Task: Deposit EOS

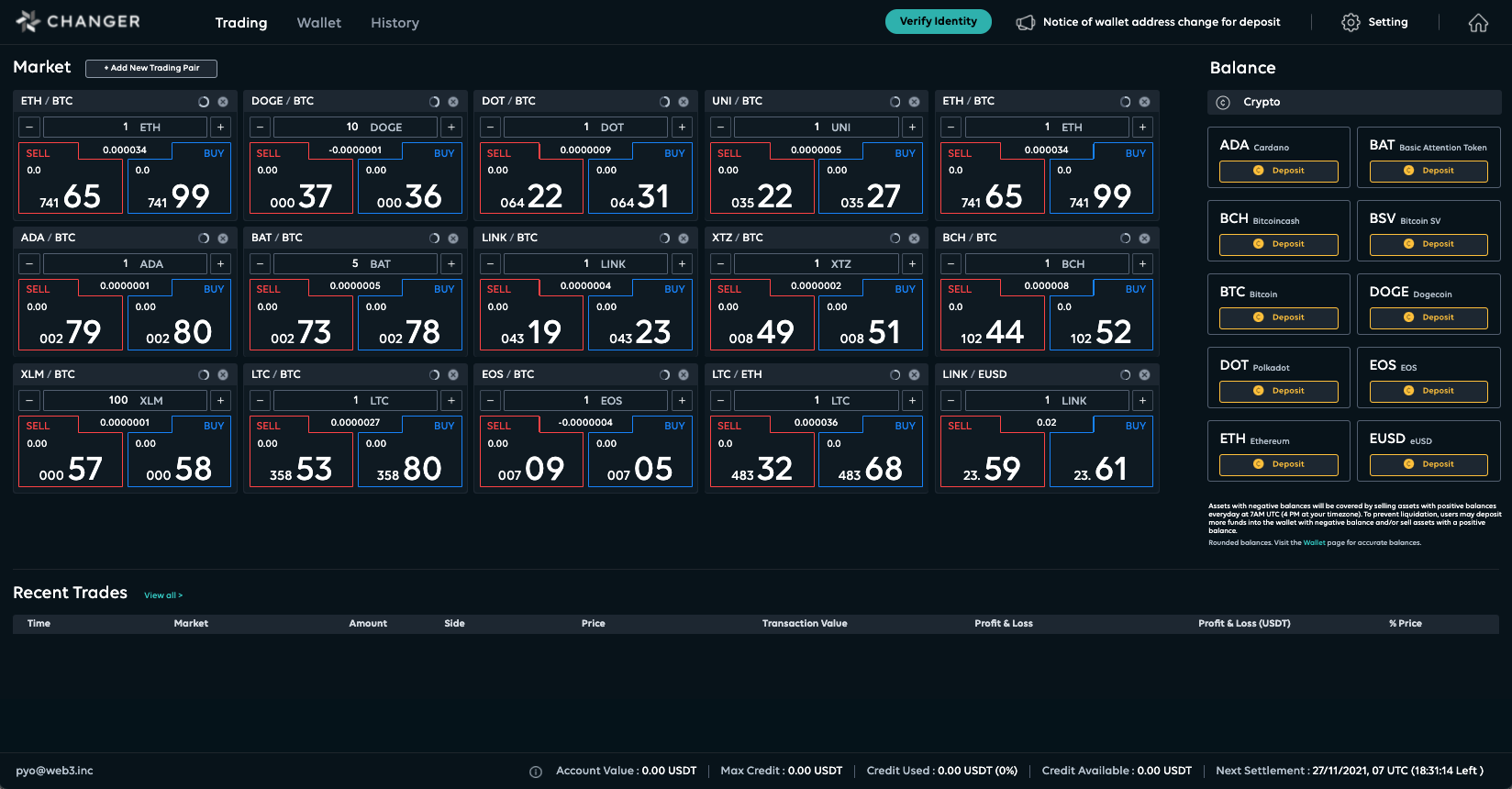Action: [1429, 391]
